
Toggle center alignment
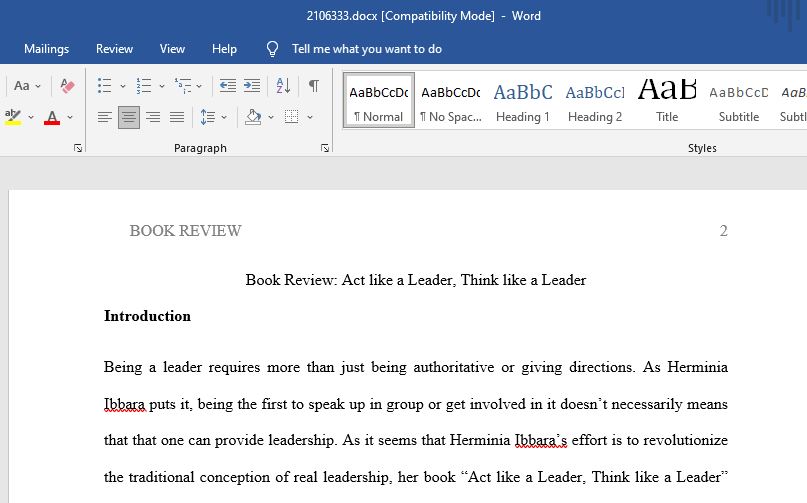(x=129, y=117)
